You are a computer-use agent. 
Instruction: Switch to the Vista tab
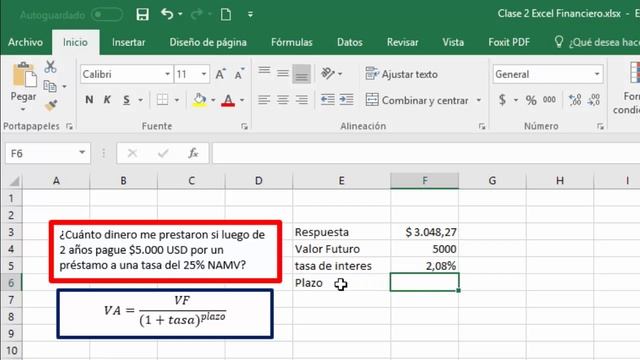(x=453, y=42)
